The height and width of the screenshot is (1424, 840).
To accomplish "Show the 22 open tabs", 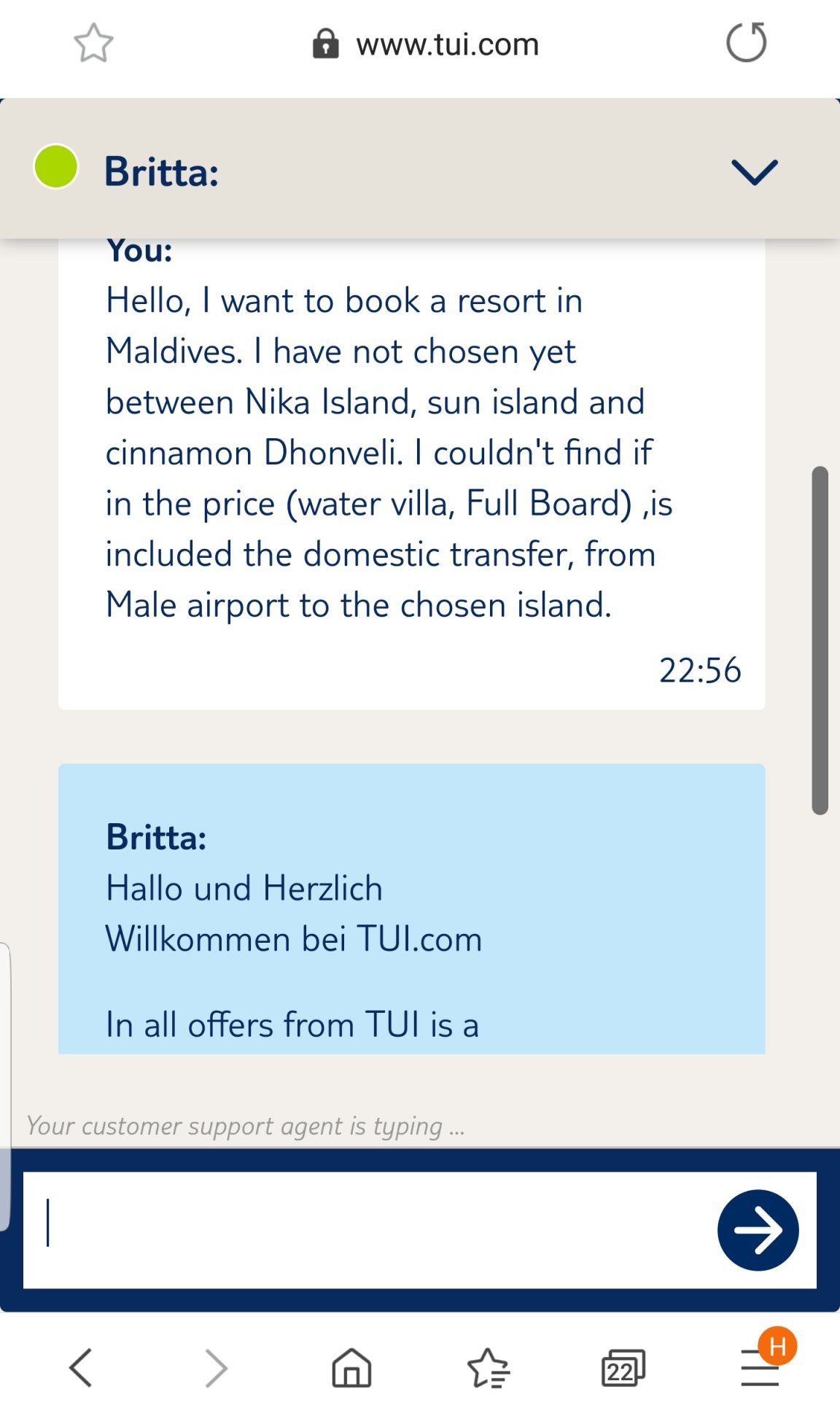I will pos(623,1367).
